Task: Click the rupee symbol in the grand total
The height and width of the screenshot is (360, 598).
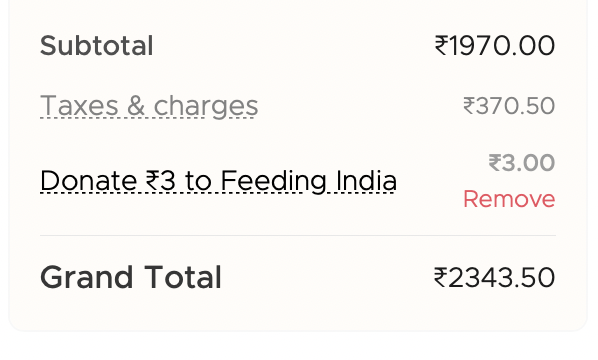Action: 440,277
